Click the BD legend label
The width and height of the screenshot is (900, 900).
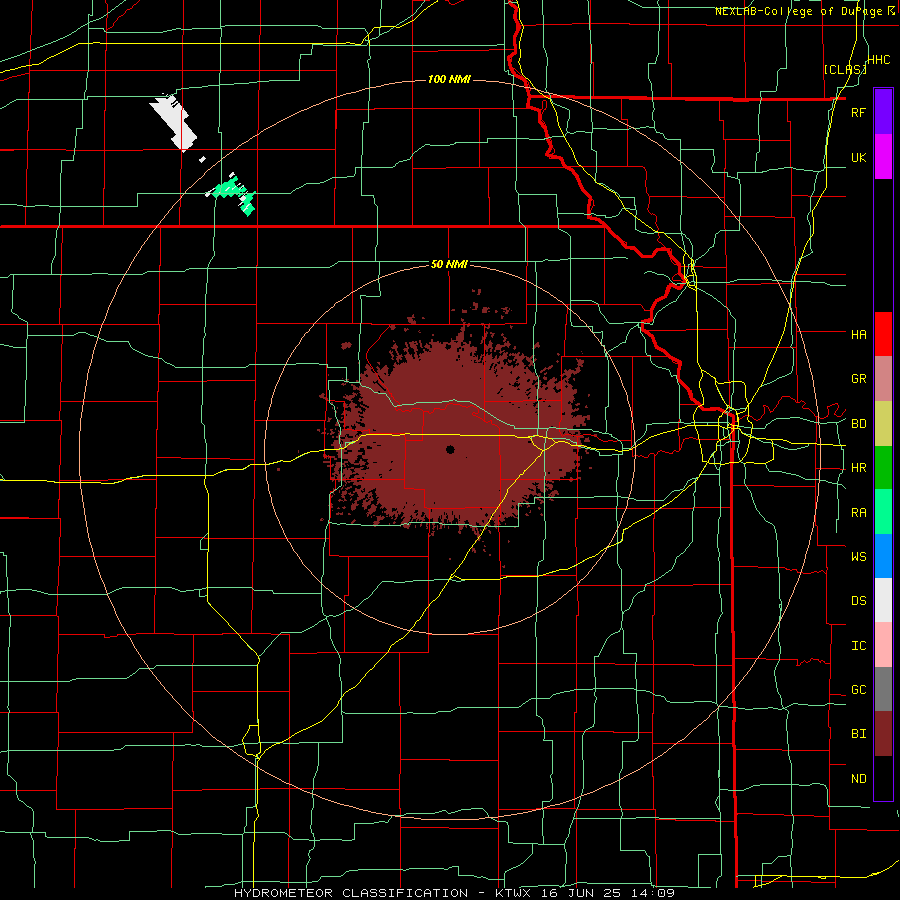pyautogui.click(x=858, y=424)
